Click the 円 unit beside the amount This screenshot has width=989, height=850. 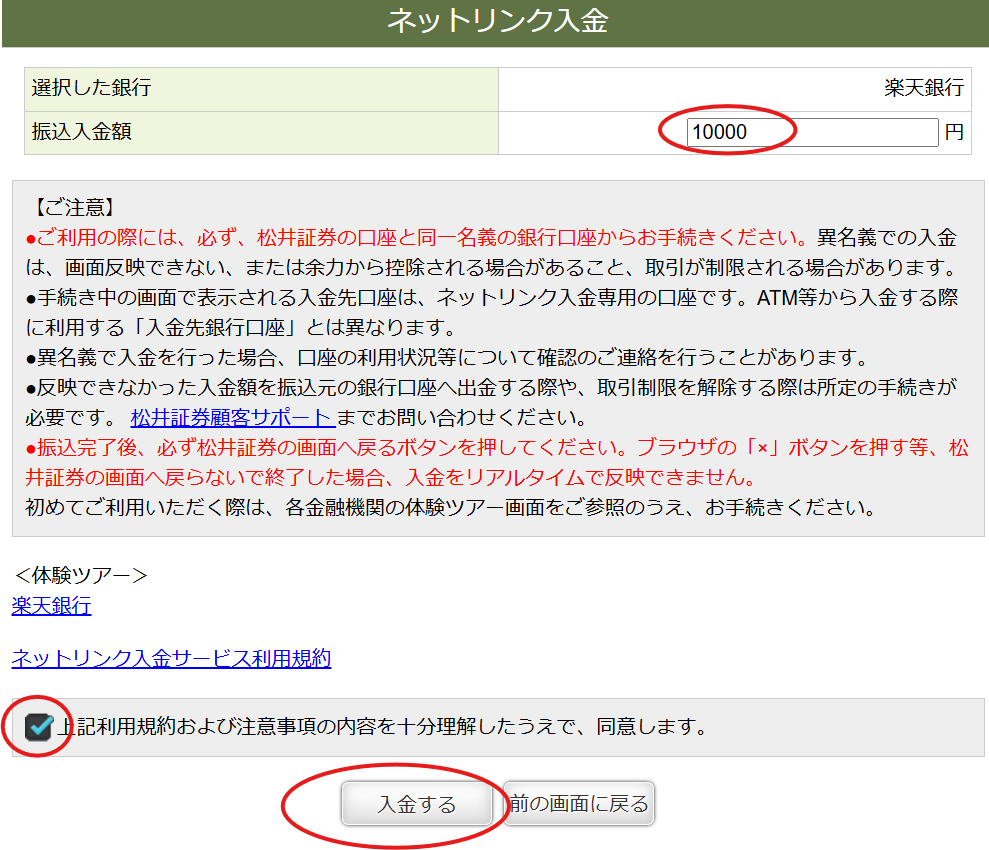pos(953,132)
